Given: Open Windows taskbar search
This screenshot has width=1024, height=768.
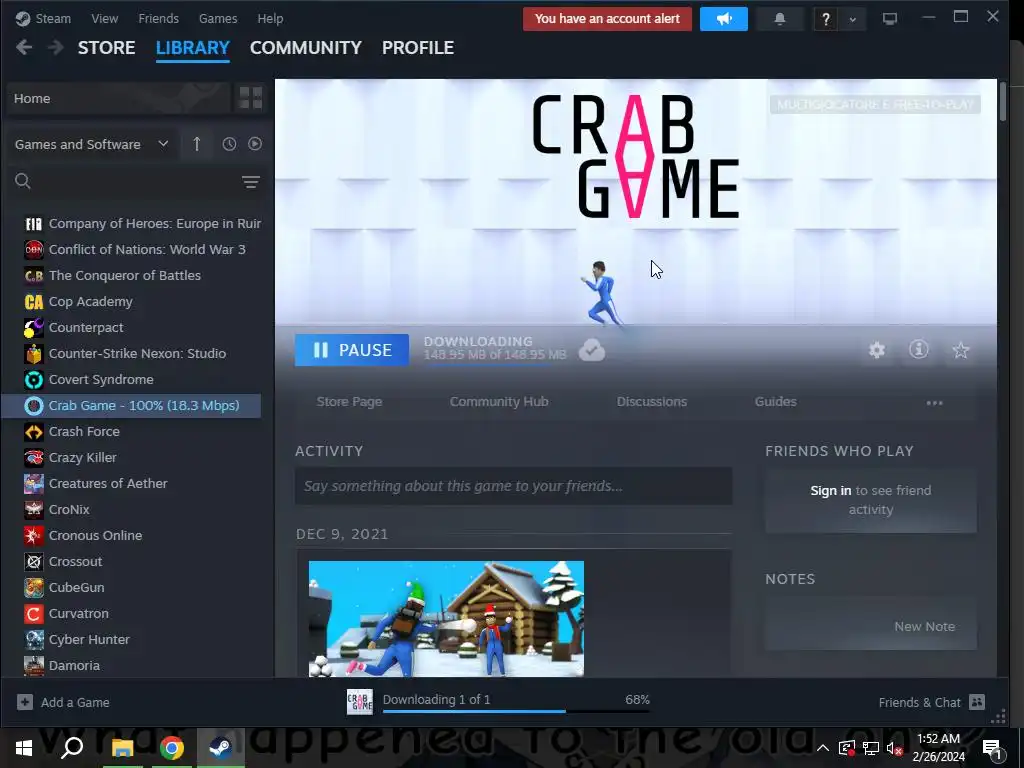Looking at the screenshot, I should click(x=72, y=747).
